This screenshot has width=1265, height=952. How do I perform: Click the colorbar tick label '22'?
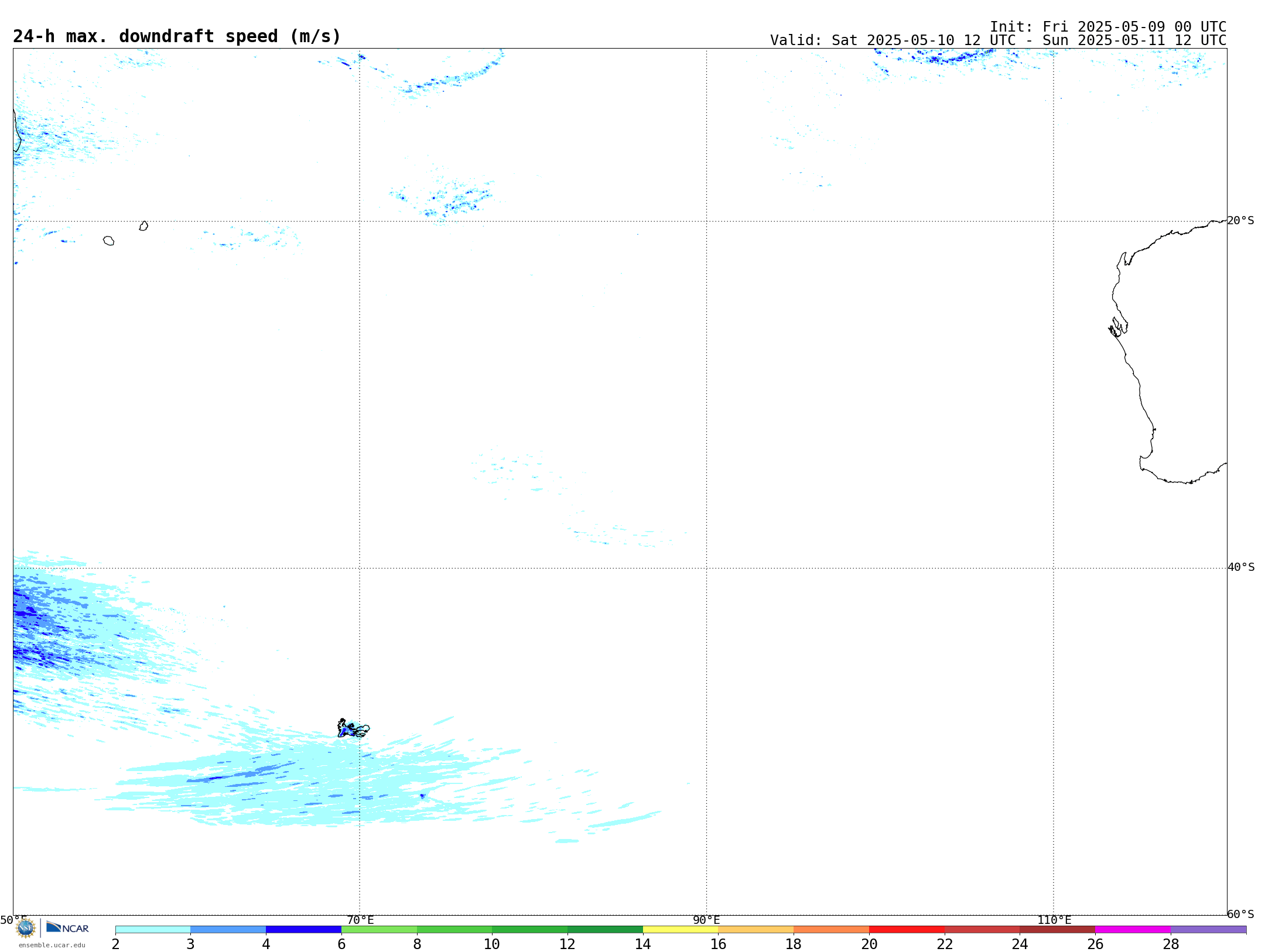945,944
